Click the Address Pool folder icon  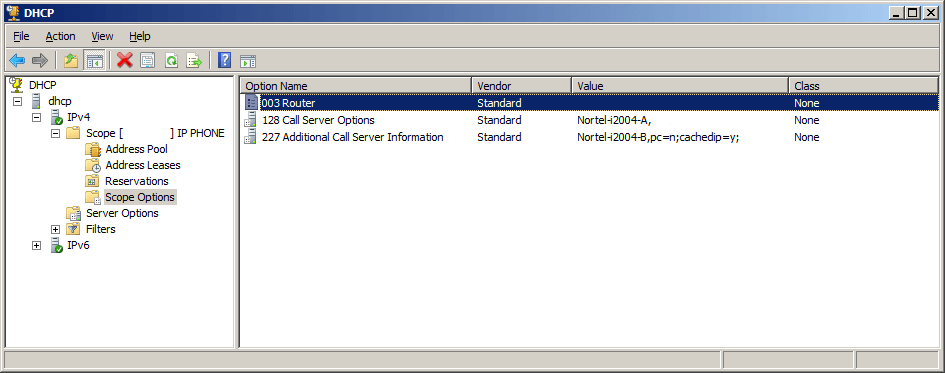(x=92, y=149)
